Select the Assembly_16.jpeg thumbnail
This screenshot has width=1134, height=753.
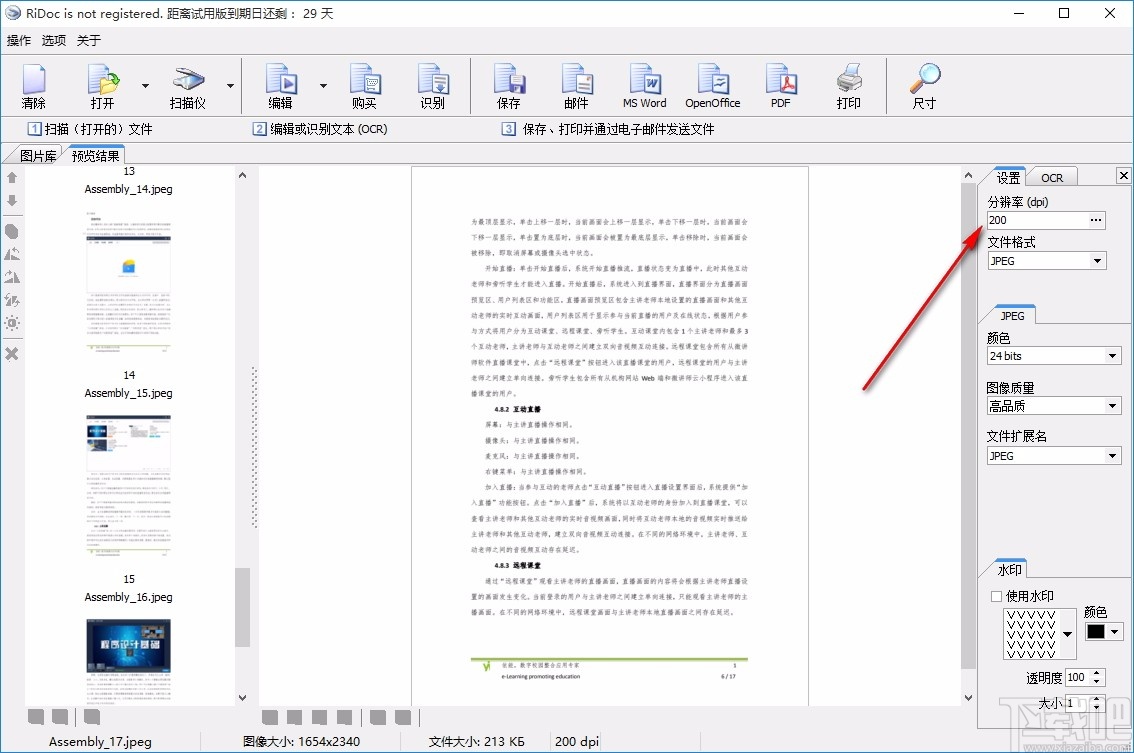(129, 662)
